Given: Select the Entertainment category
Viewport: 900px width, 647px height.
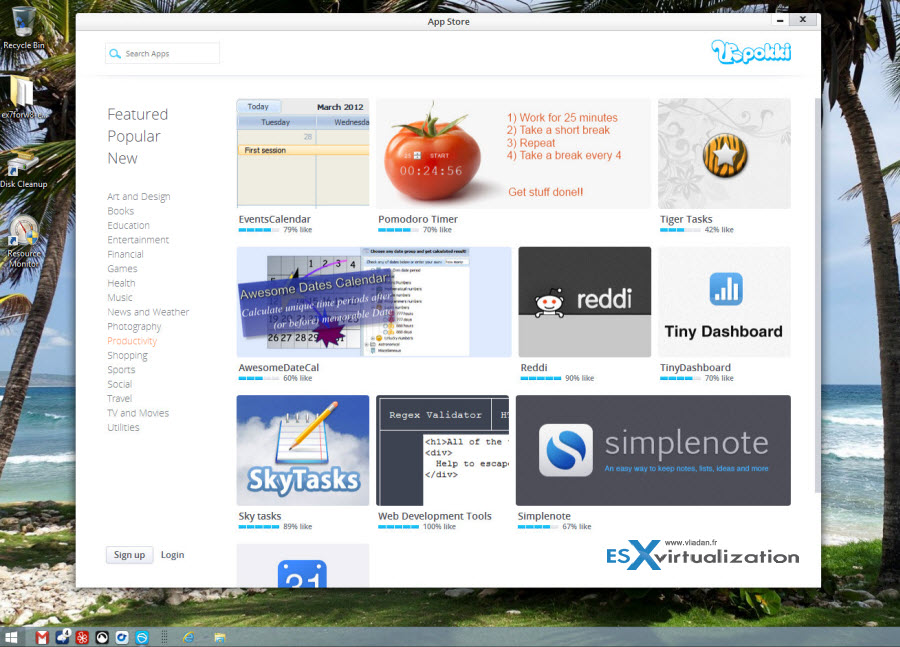Looking at the screenshot, I should (138, 240).
